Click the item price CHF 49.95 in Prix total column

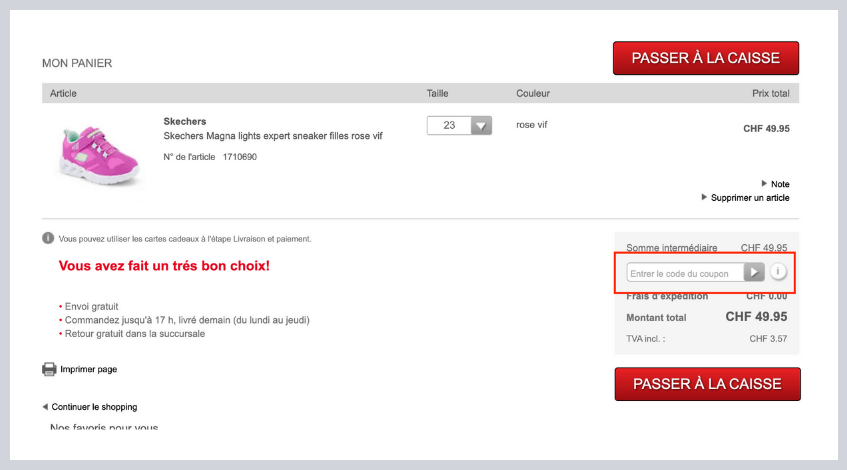(766, 129)
